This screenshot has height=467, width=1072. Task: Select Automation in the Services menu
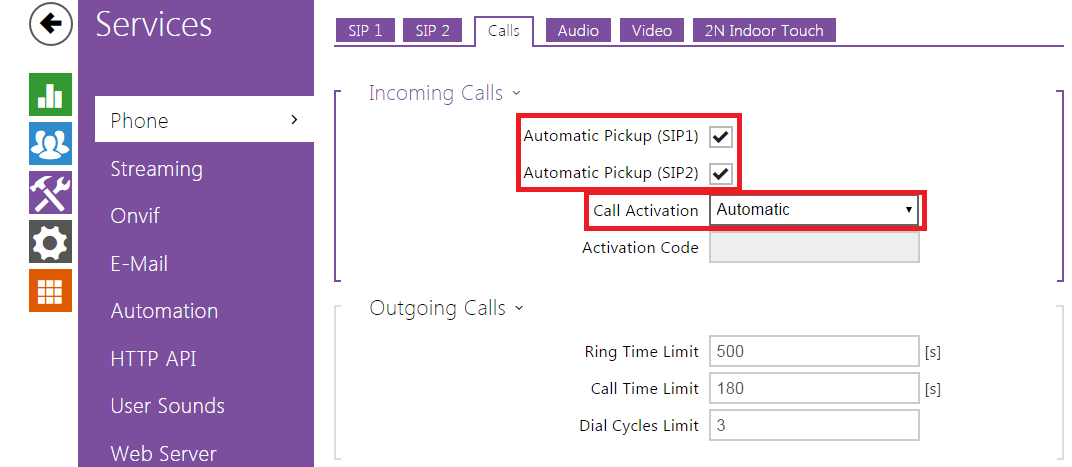point(164,311)
